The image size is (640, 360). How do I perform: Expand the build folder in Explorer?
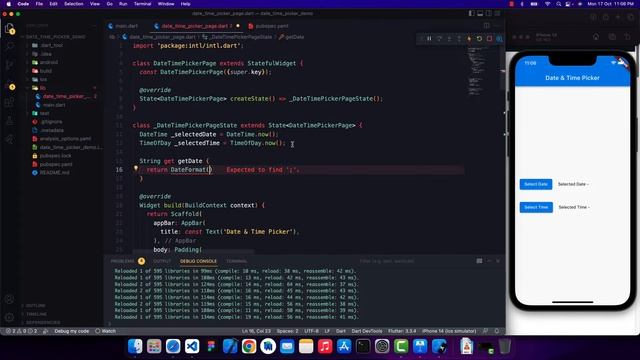tap(46, 71)
